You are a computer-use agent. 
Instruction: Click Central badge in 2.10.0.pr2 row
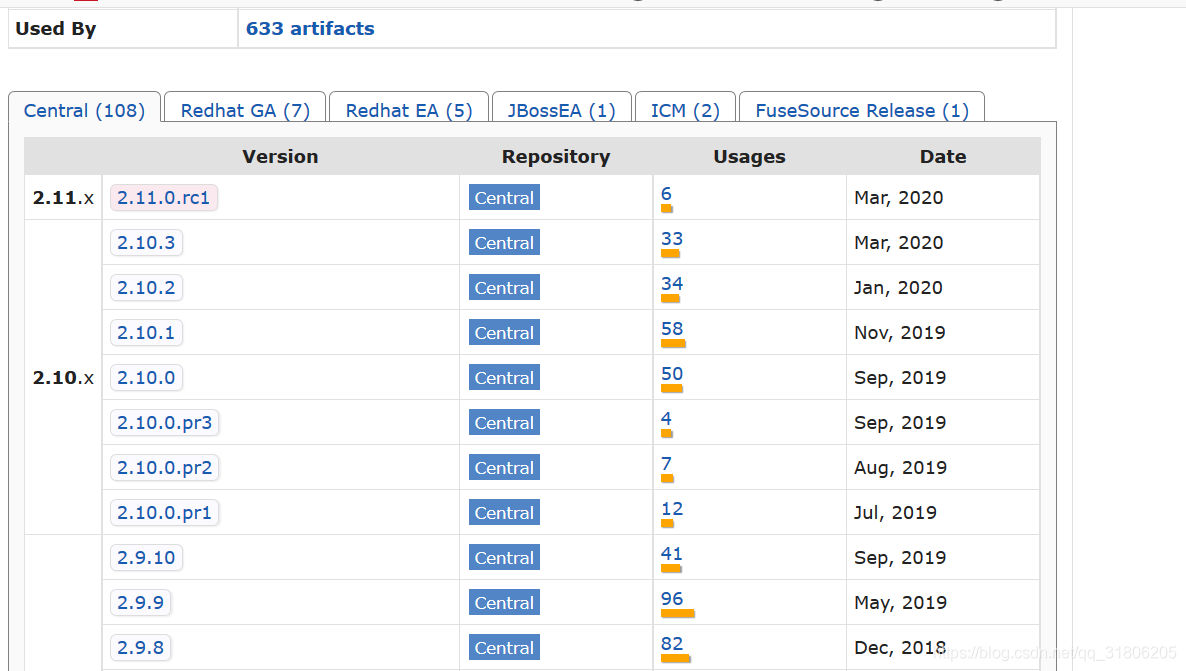tap(505, 468)
